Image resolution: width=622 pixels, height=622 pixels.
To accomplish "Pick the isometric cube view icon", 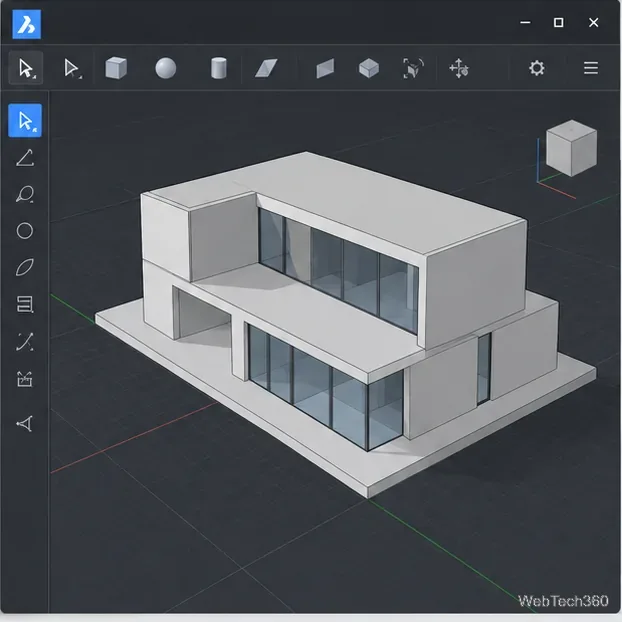I will pyautogui.click(x=369, y=68).
